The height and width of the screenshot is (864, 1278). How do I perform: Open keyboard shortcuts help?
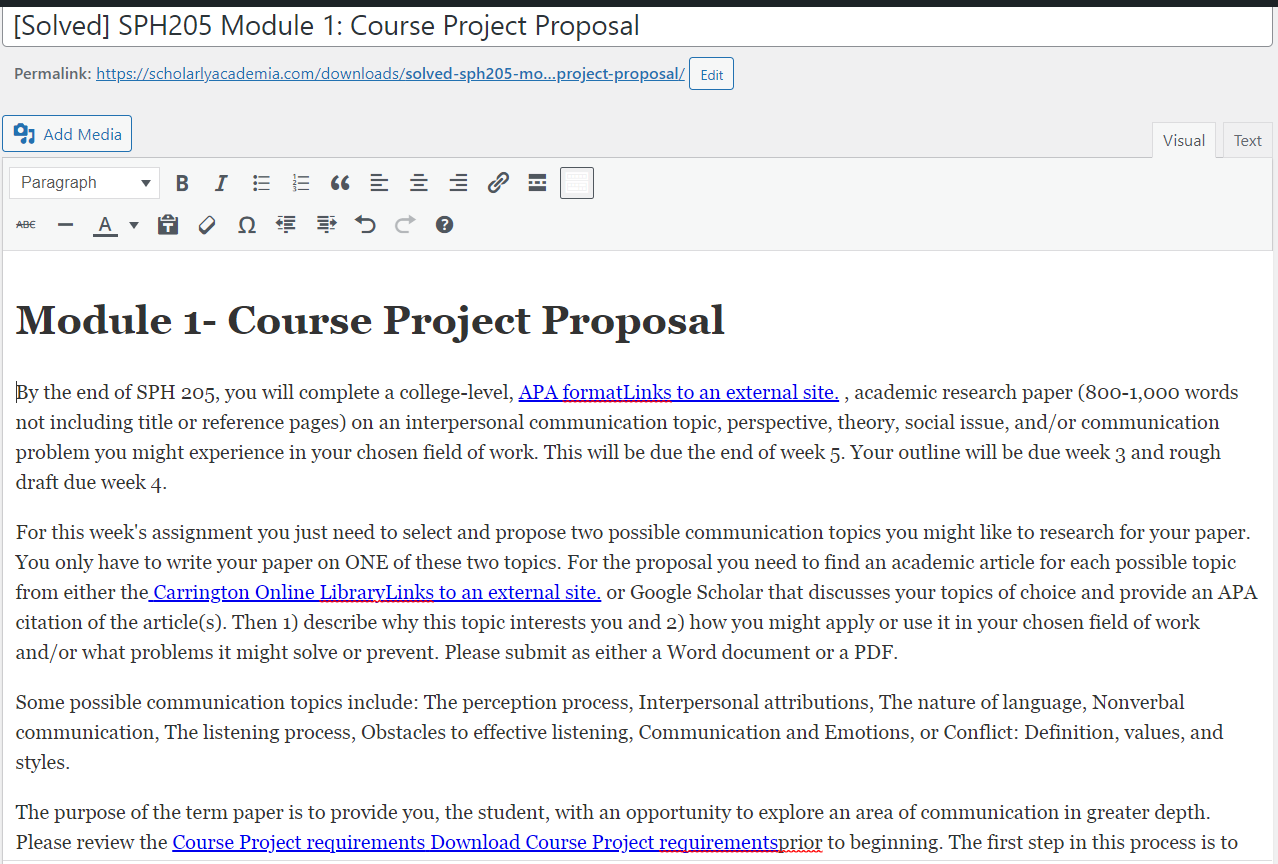pyautogui.click(x=445, y=225)
